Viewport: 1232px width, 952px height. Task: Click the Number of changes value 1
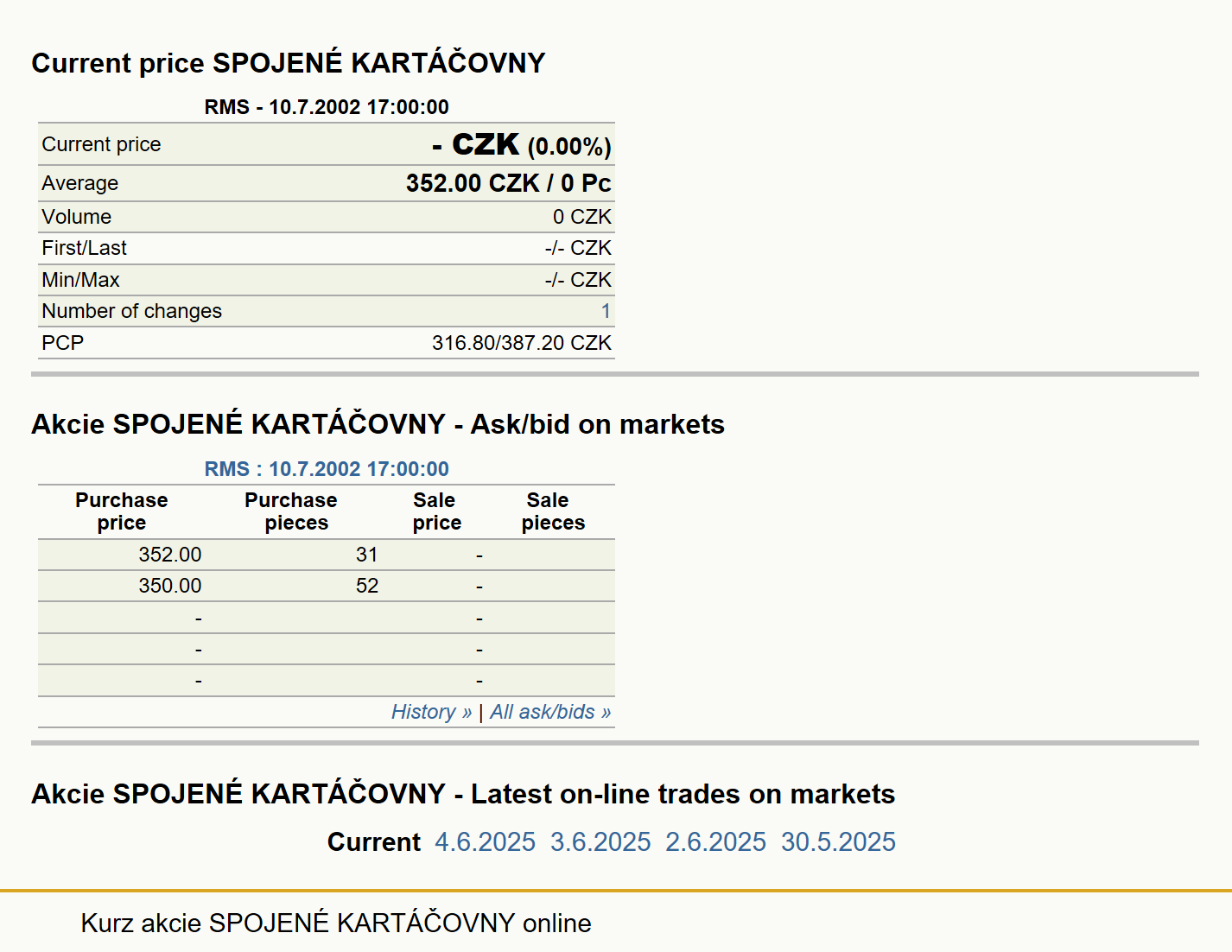click(606, 311)
